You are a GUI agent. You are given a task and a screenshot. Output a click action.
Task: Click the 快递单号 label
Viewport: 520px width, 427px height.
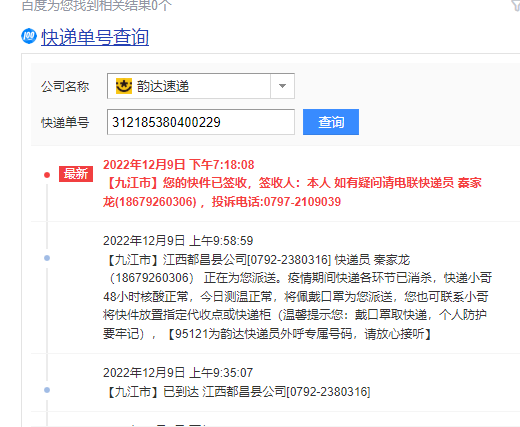tap(65, 123)
